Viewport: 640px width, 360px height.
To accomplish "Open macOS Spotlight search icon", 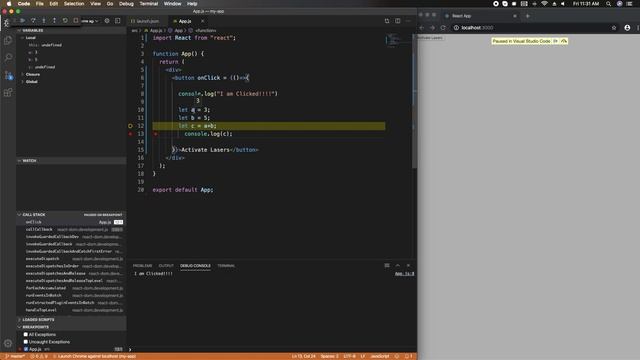I will [608, 4].
